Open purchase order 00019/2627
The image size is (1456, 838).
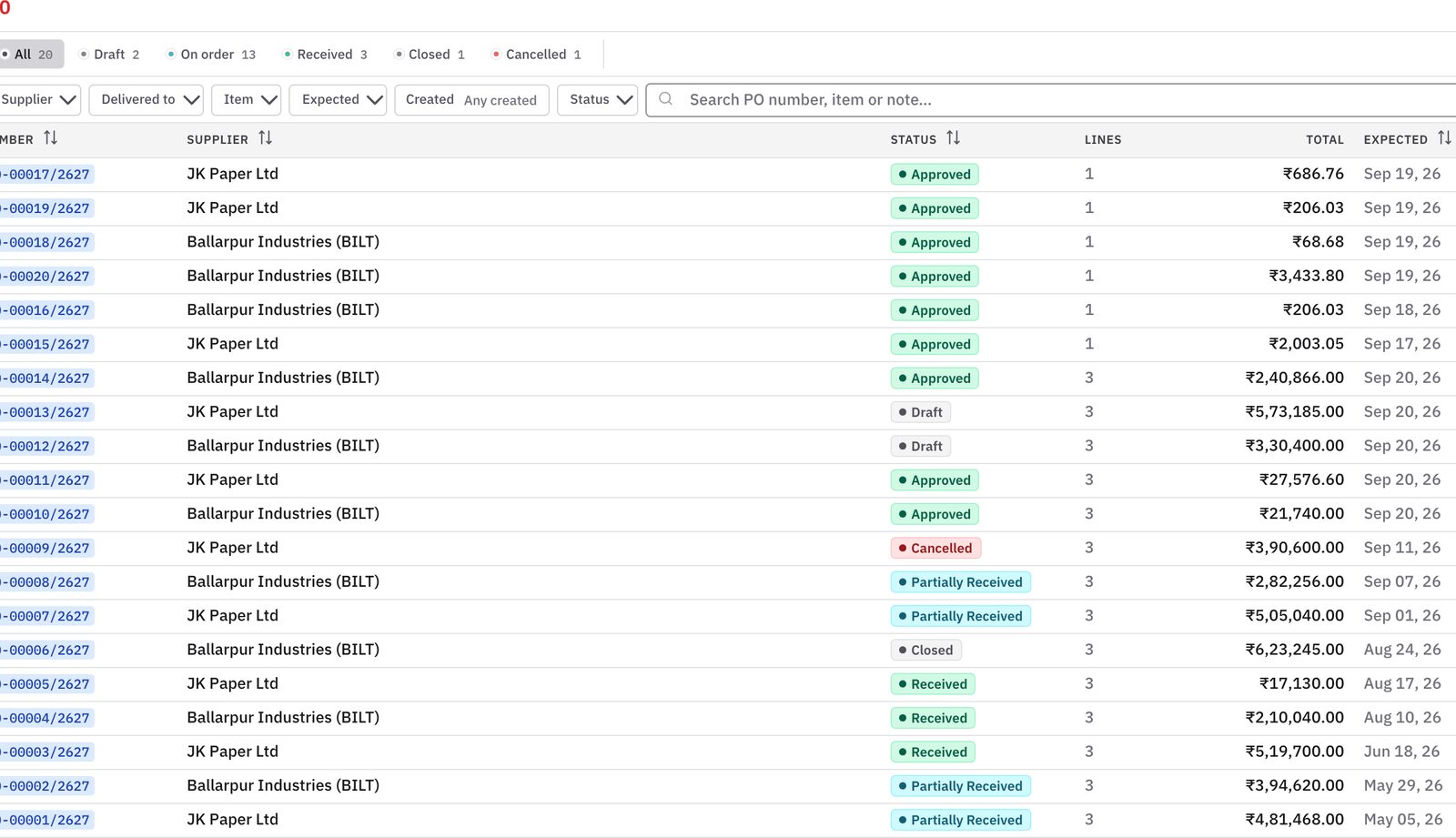point(46,208)
